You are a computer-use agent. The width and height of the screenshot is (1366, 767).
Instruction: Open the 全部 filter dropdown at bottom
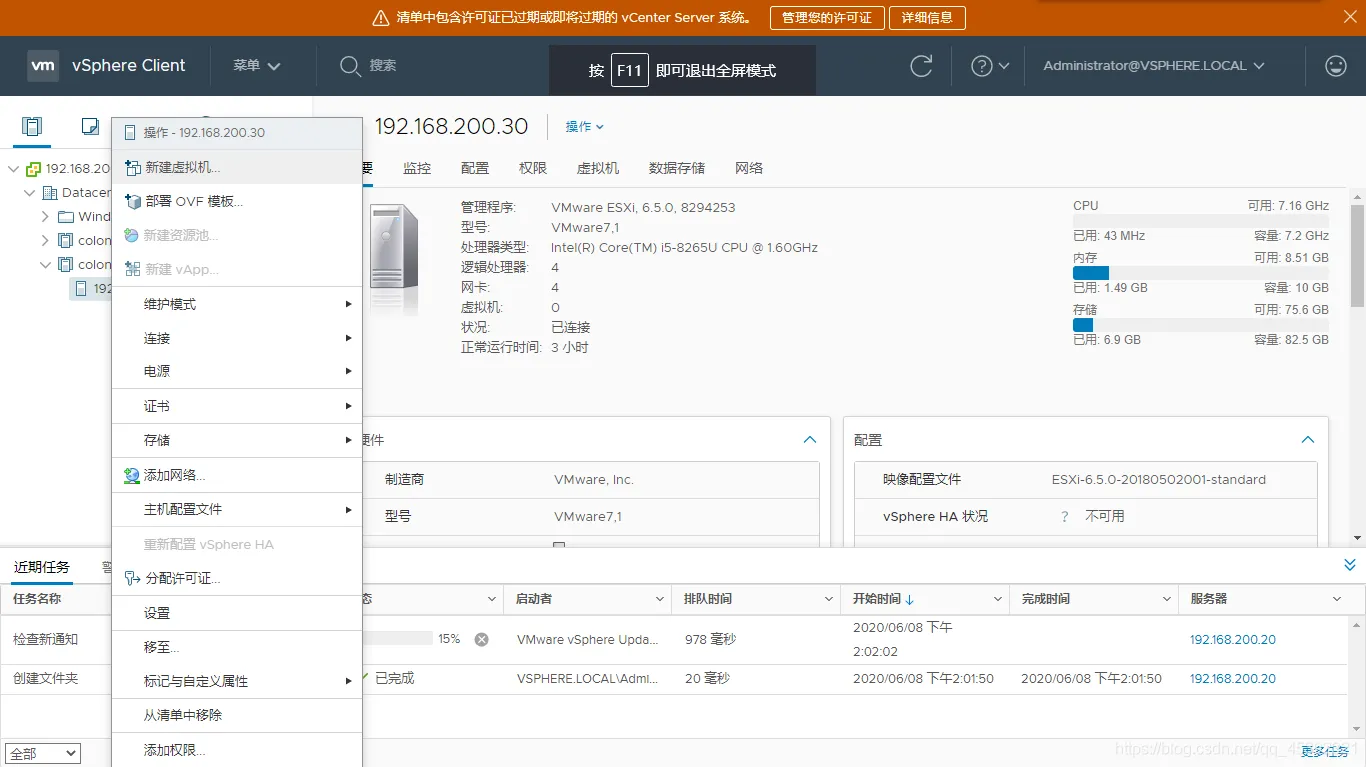pyautogui.click(x=43, y=754)
